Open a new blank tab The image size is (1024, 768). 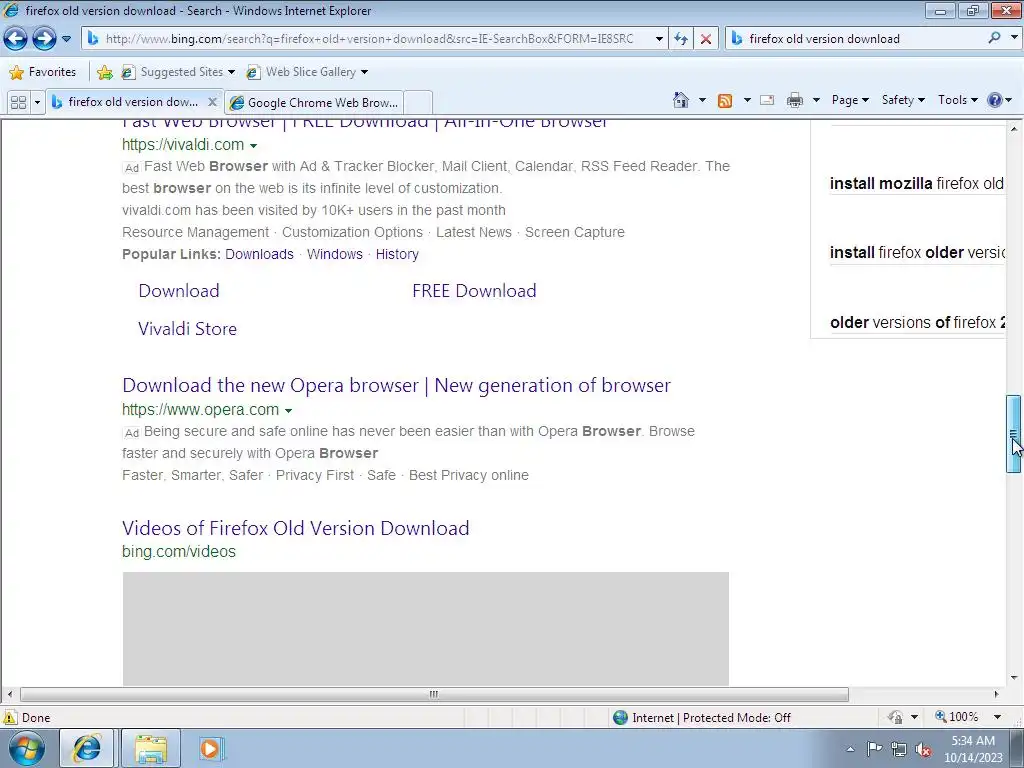(x=418, y=103)
